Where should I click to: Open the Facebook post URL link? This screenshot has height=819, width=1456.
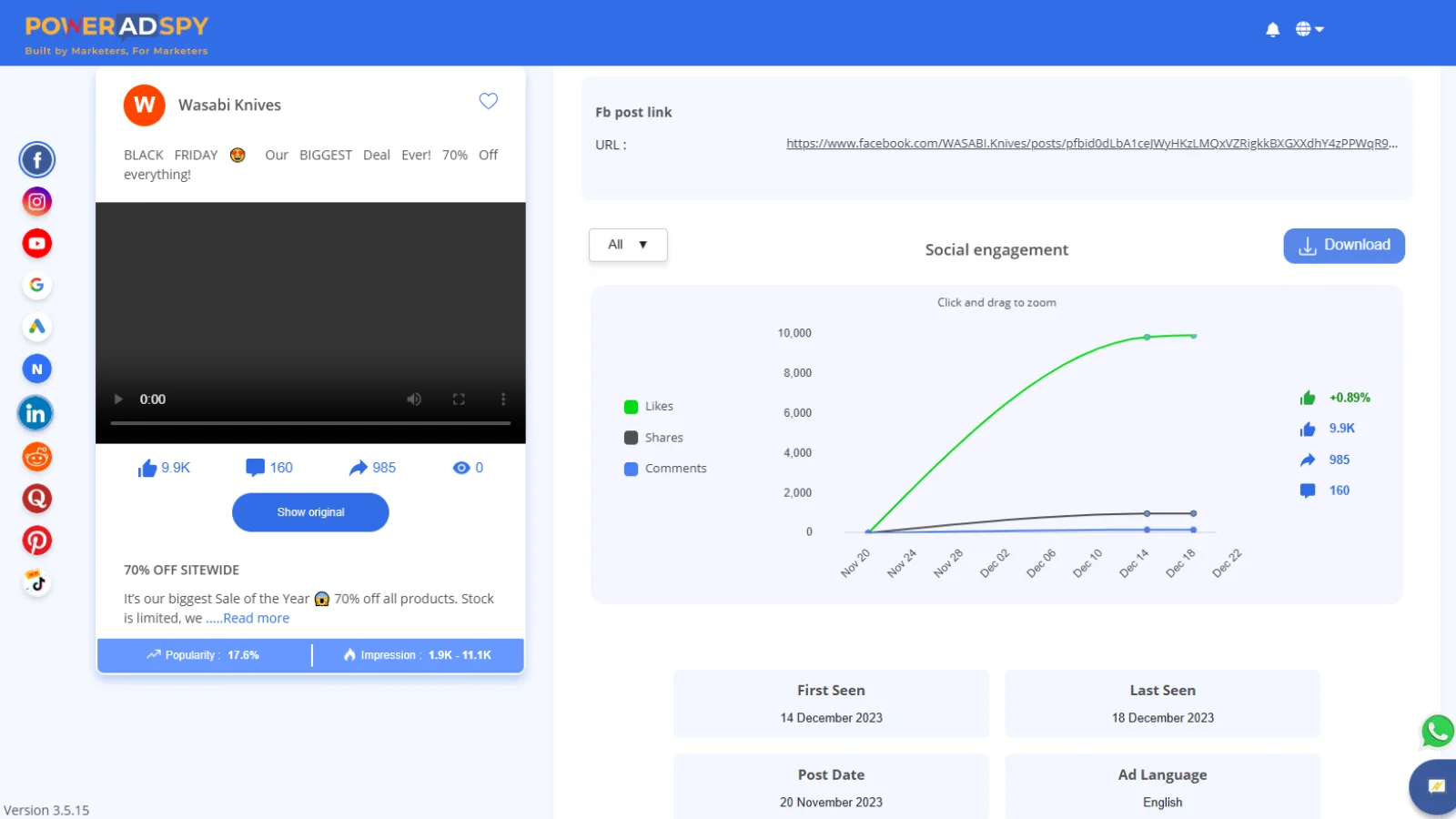pyautogui.click(x=1092, y=144)
